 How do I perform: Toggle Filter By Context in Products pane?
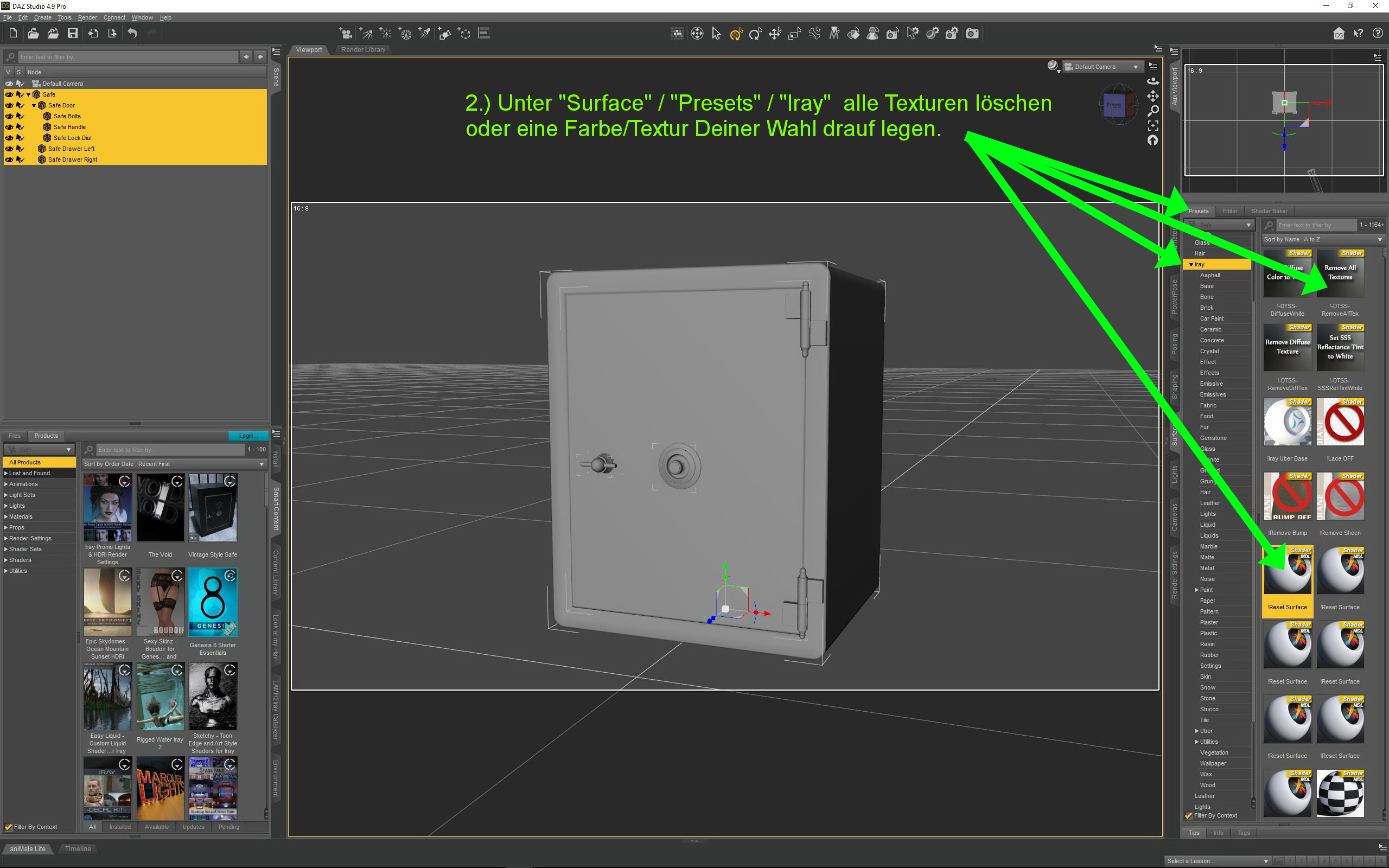click(x=9, y=827)
